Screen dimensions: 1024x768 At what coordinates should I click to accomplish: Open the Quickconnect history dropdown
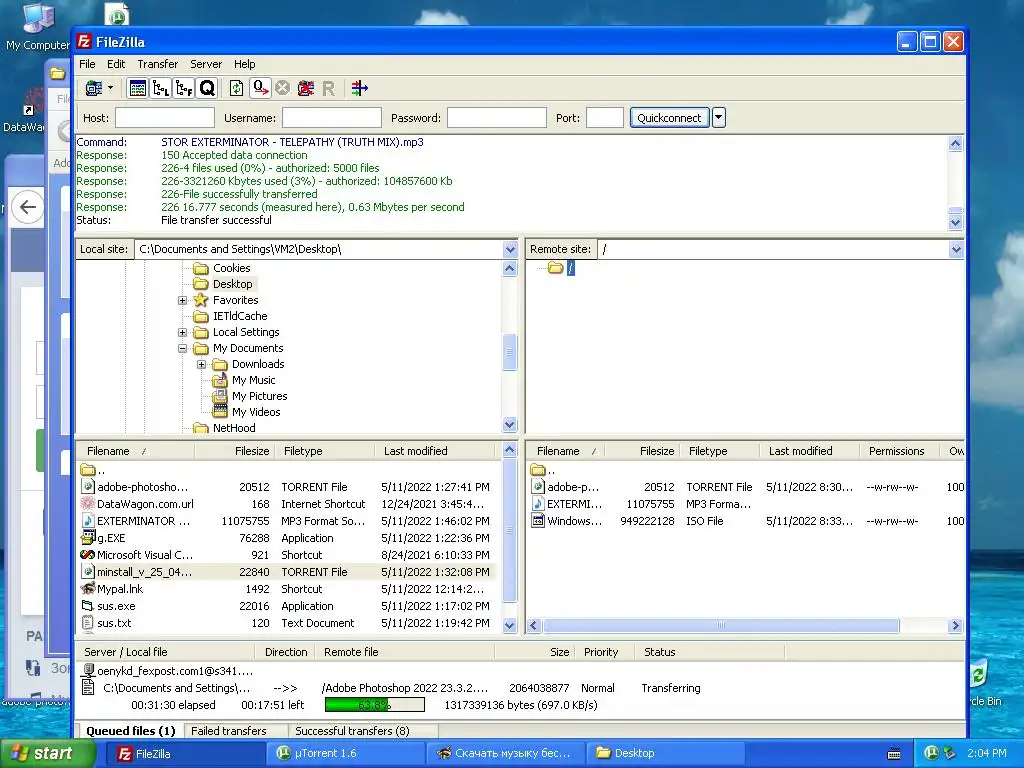click(718, 118)
